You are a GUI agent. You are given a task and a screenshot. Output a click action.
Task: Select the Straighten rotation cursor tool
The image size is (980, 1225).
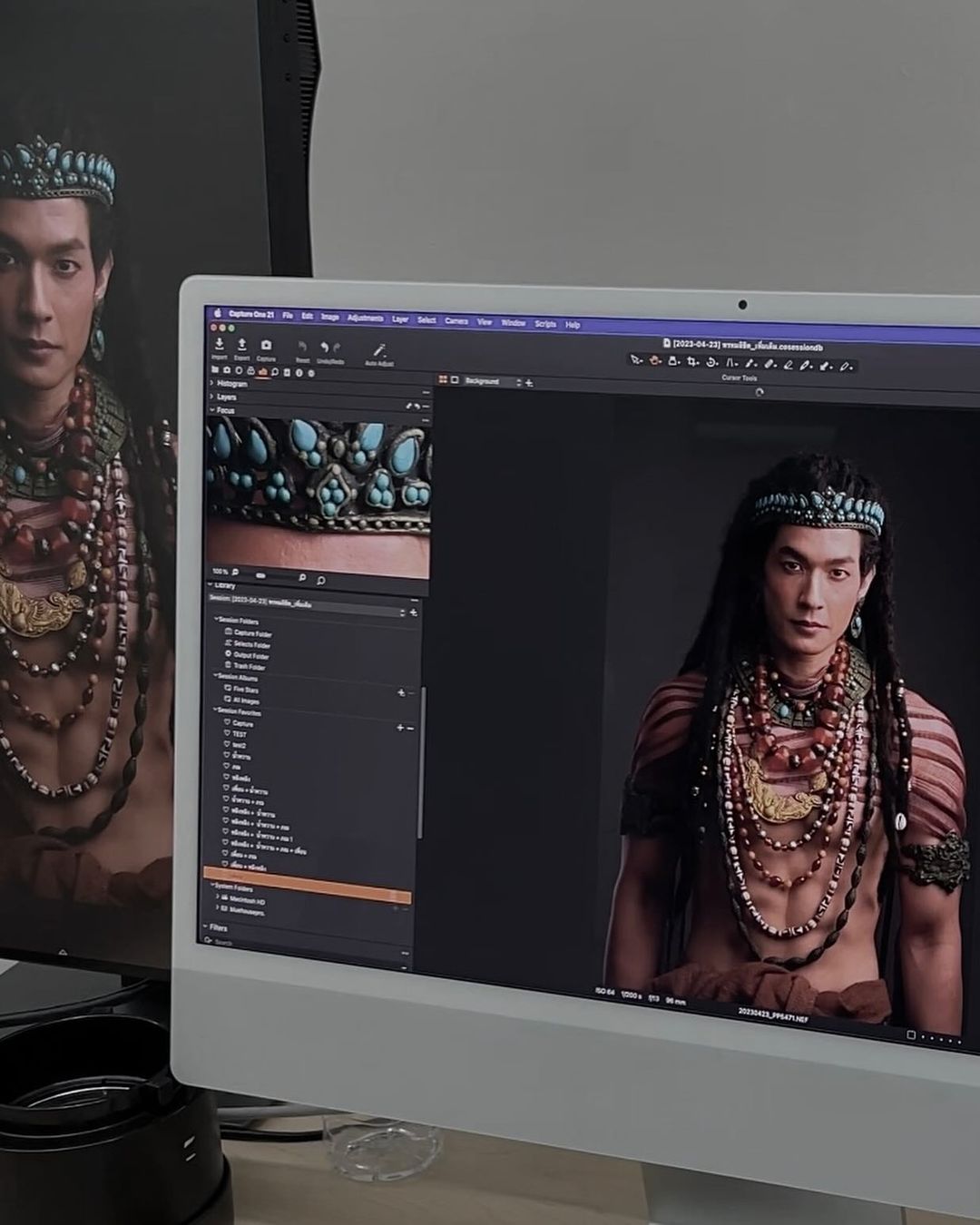[x=711, y=363]
